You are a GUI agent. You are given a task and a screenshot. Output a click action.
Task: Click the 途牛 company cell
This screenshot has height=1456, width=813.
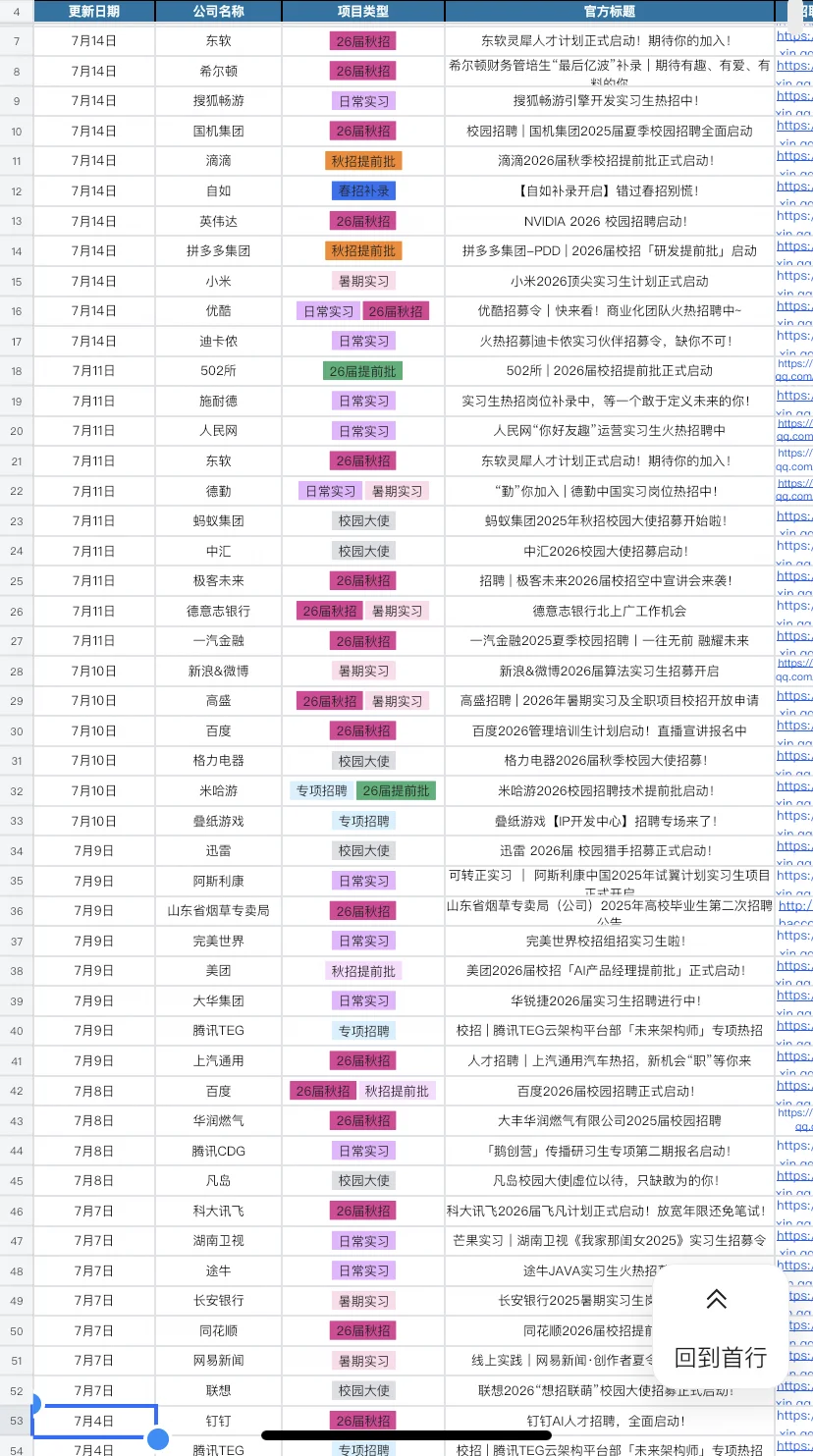[219, 1270]
